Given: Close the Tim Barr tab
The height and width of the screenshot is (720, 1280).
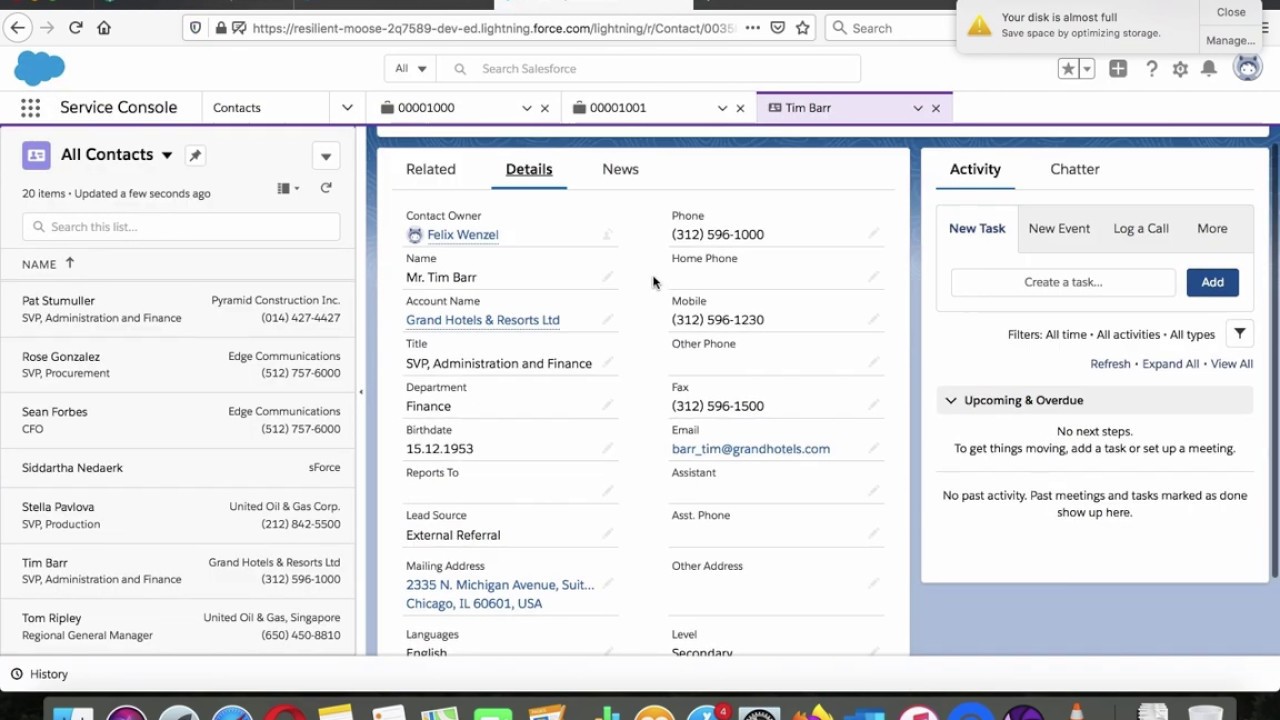Looking at the screenshot, I should [936, 108].
